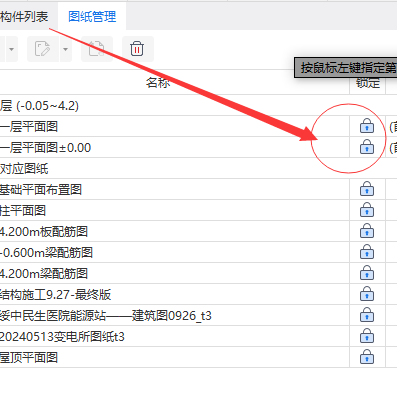Viewport: 397px width, 414px height.
Task: Click the edit drawing pencil icon
Action: point(42,49)
